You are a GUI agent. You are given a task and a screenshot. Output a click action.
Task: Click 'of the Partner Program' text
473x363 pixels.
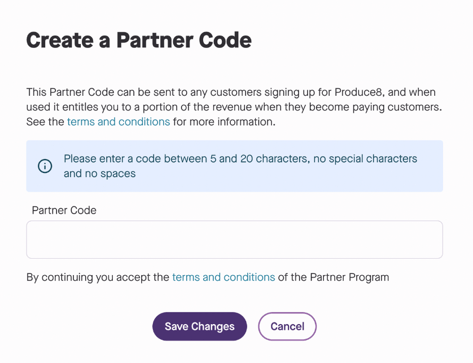pyautogui.click(x=333, y=277)
